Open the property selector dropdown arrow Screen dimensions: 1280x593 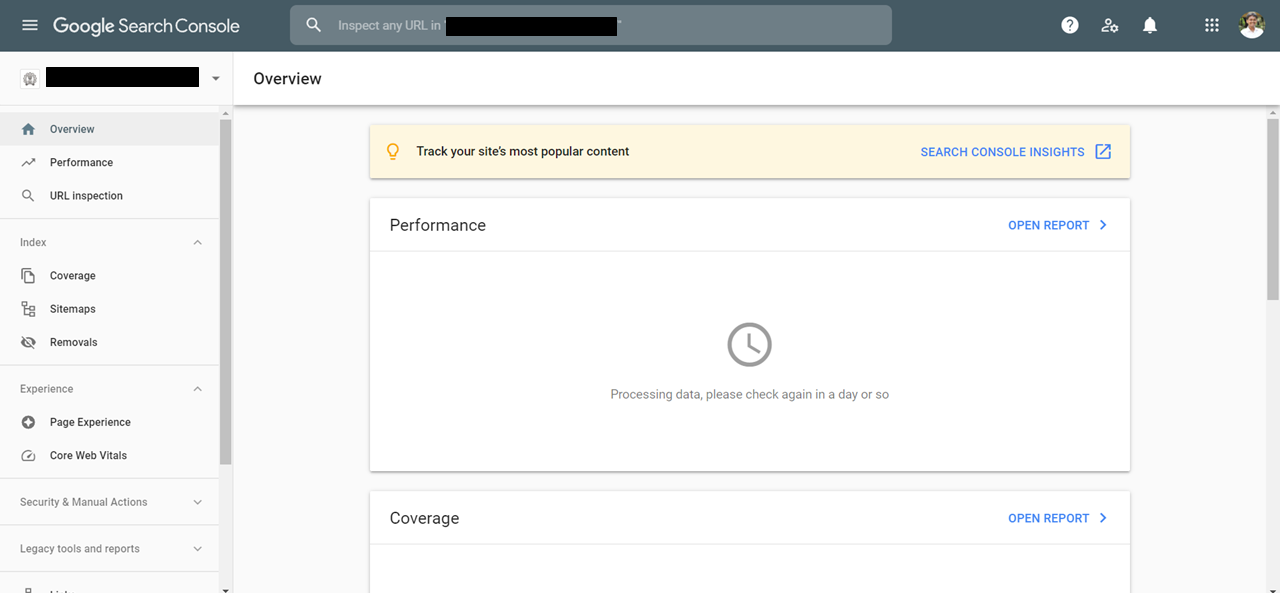tap(215, 79)
